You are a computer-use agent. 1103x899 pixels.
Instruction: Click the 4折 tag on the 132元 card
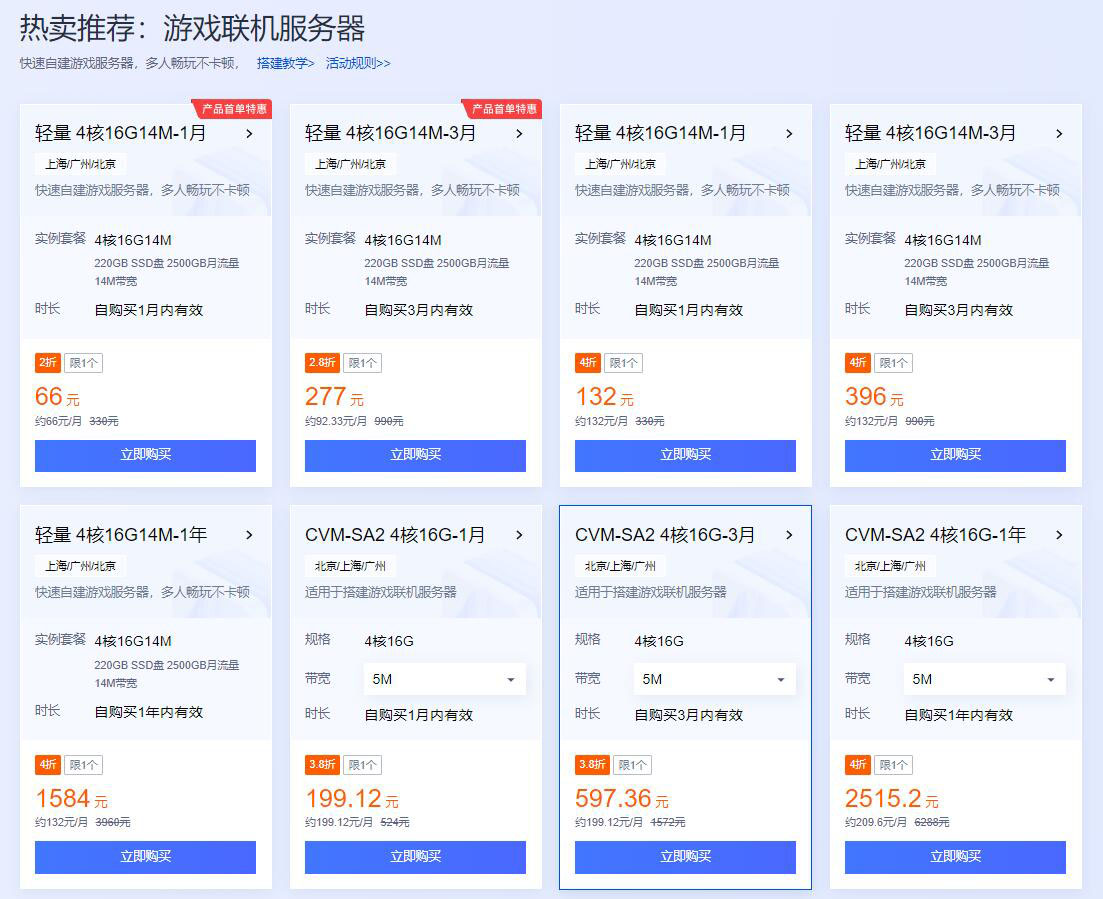(x=588, y=363)
